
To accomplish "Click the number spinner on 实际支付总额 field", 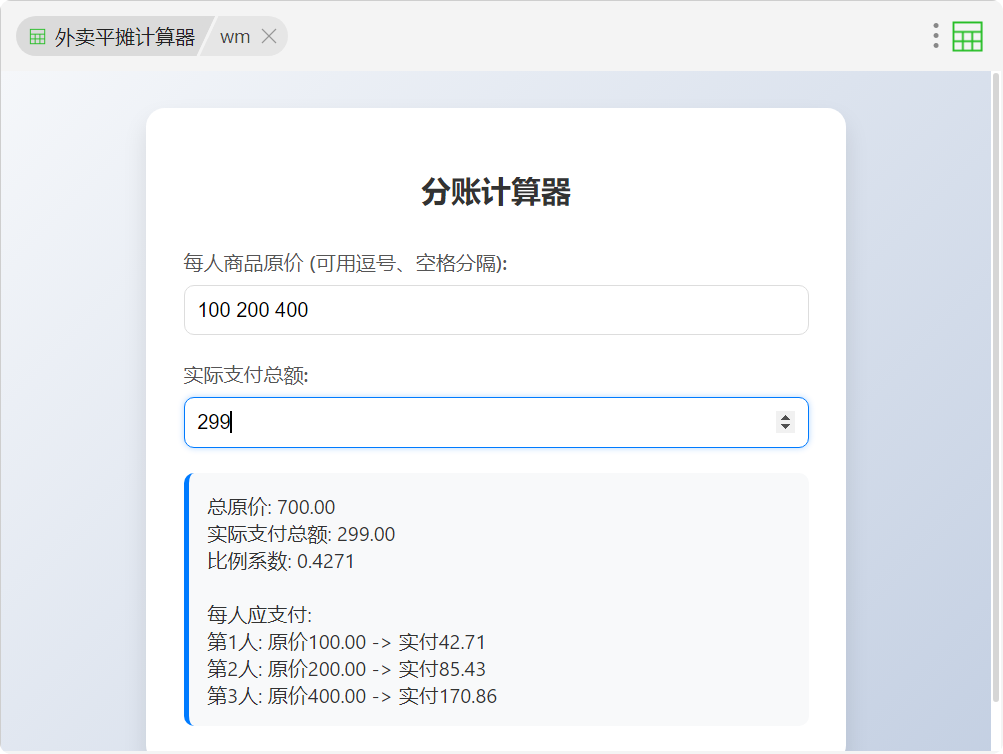I will pyautogui.click(x=785, y=422).
